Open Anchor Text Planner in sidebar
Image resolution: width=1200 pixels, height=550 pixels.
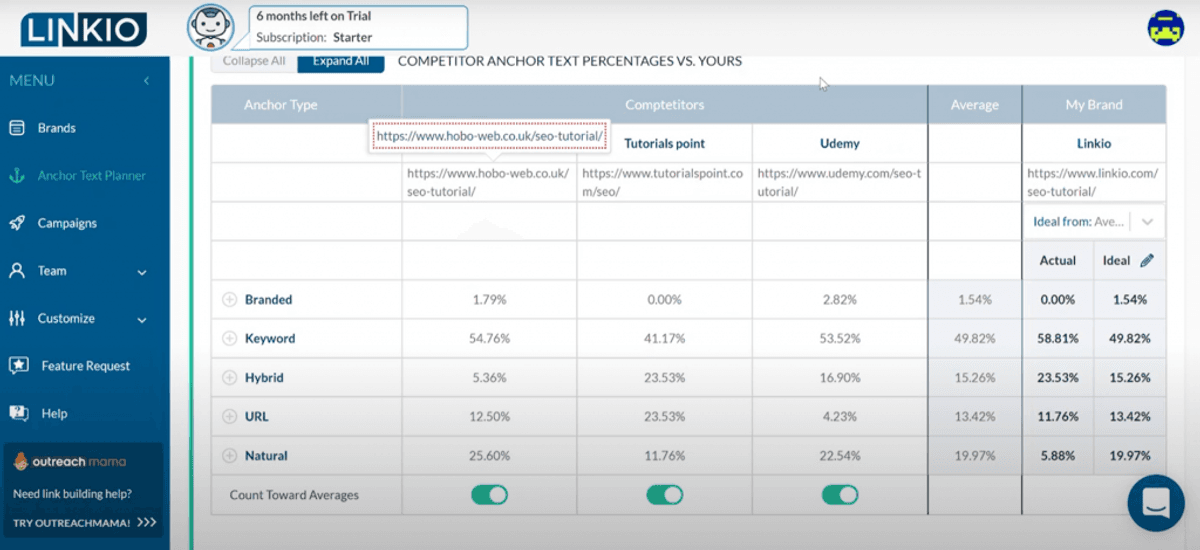tap(92, 176)
